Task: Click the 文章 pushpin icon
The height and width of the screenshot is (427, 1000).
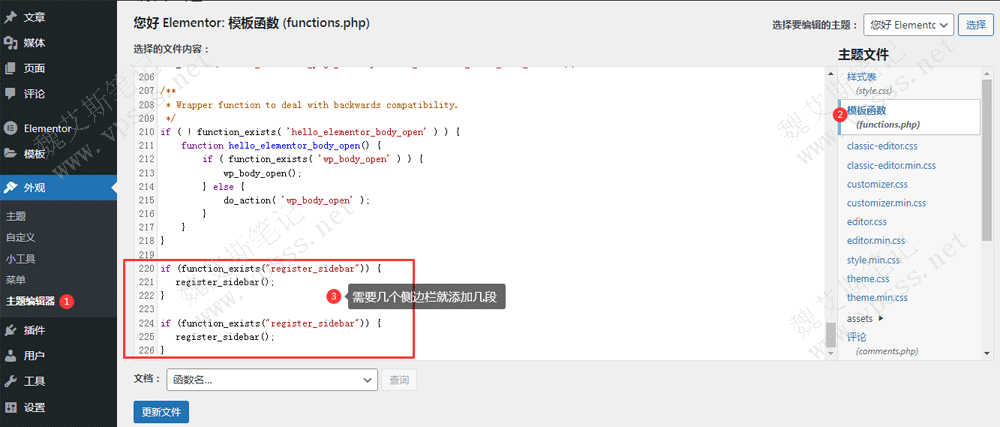Action: tap(10, 17)
